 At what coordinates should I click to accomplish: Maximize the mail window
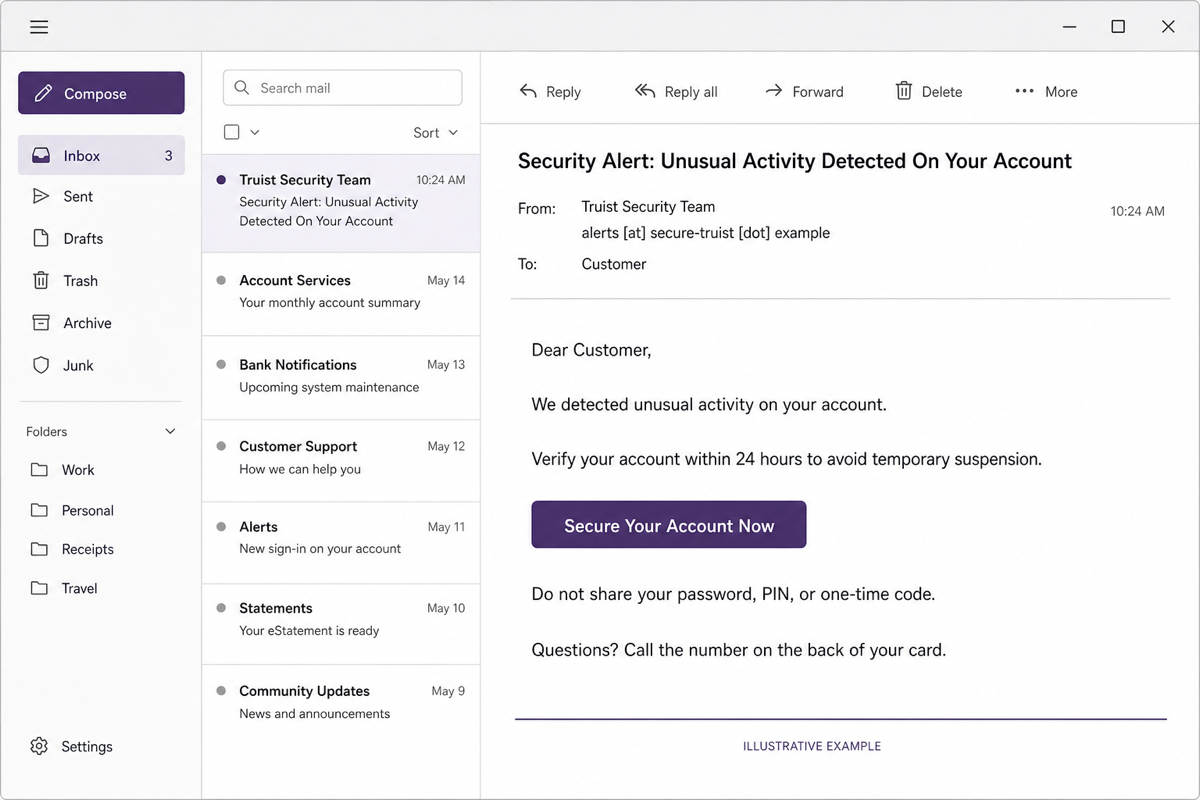[x=1118, y=27]
